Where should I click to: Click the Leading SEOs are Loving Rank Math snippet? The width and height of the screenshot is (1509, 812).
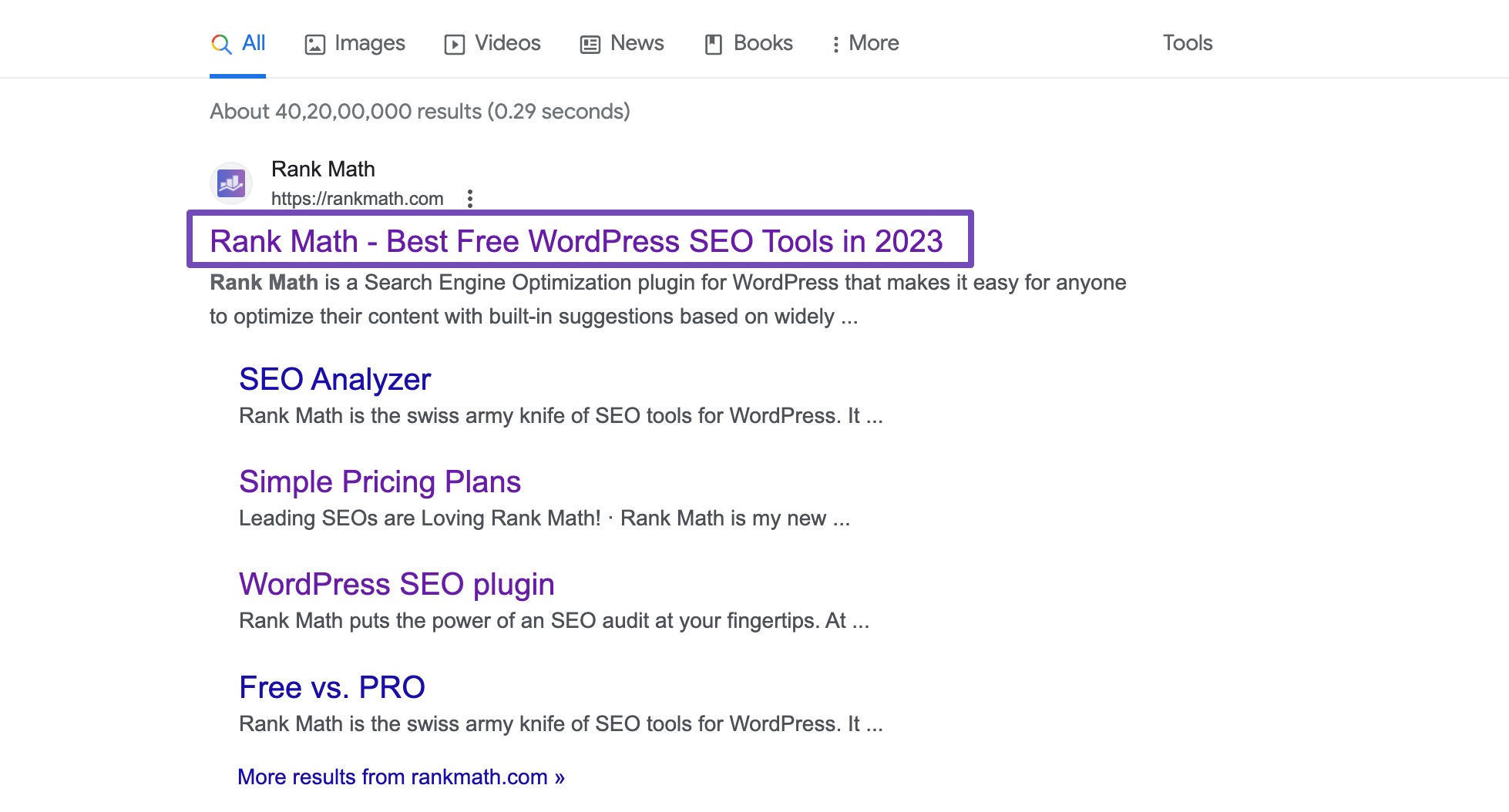tap(545, 518)
